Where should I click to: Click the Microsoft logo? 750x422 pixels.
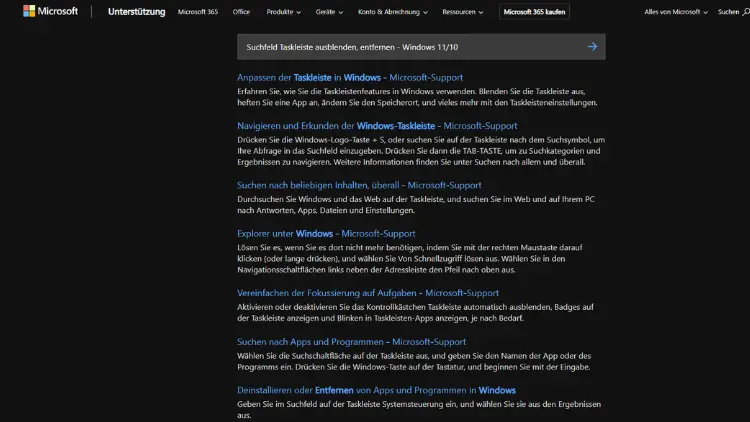pyautogui.click(x=50, y=11)
